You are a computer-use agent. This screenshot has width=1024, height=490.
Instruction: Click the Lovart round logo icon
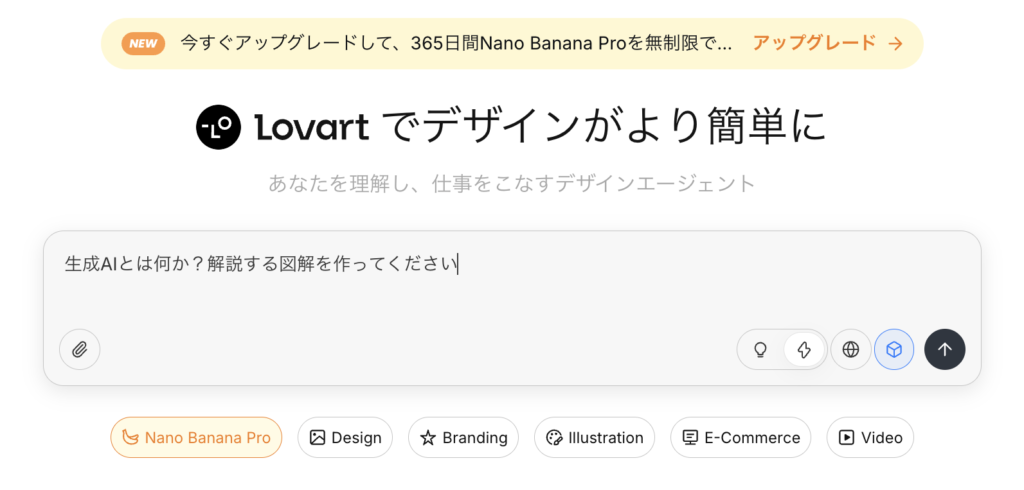(219, 127)
